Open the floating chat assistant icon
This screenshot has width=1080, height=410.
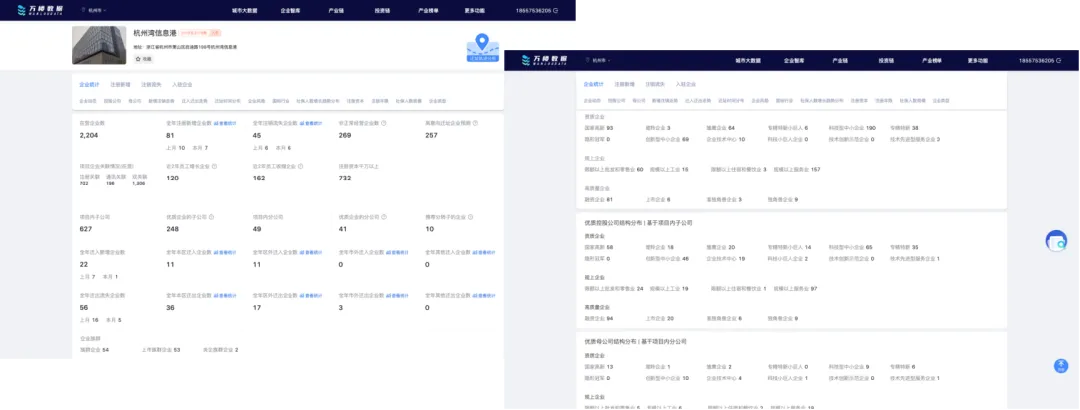tap(1056, 242)
